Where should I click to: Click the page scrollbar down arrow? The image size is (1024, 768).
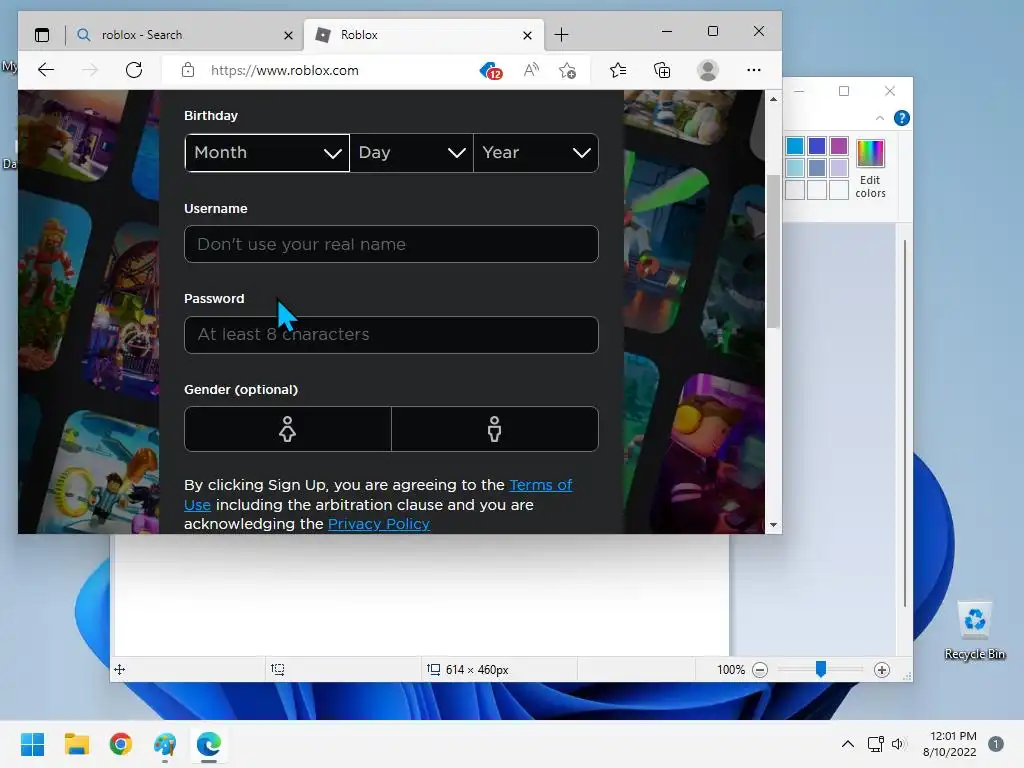point(773,524)
